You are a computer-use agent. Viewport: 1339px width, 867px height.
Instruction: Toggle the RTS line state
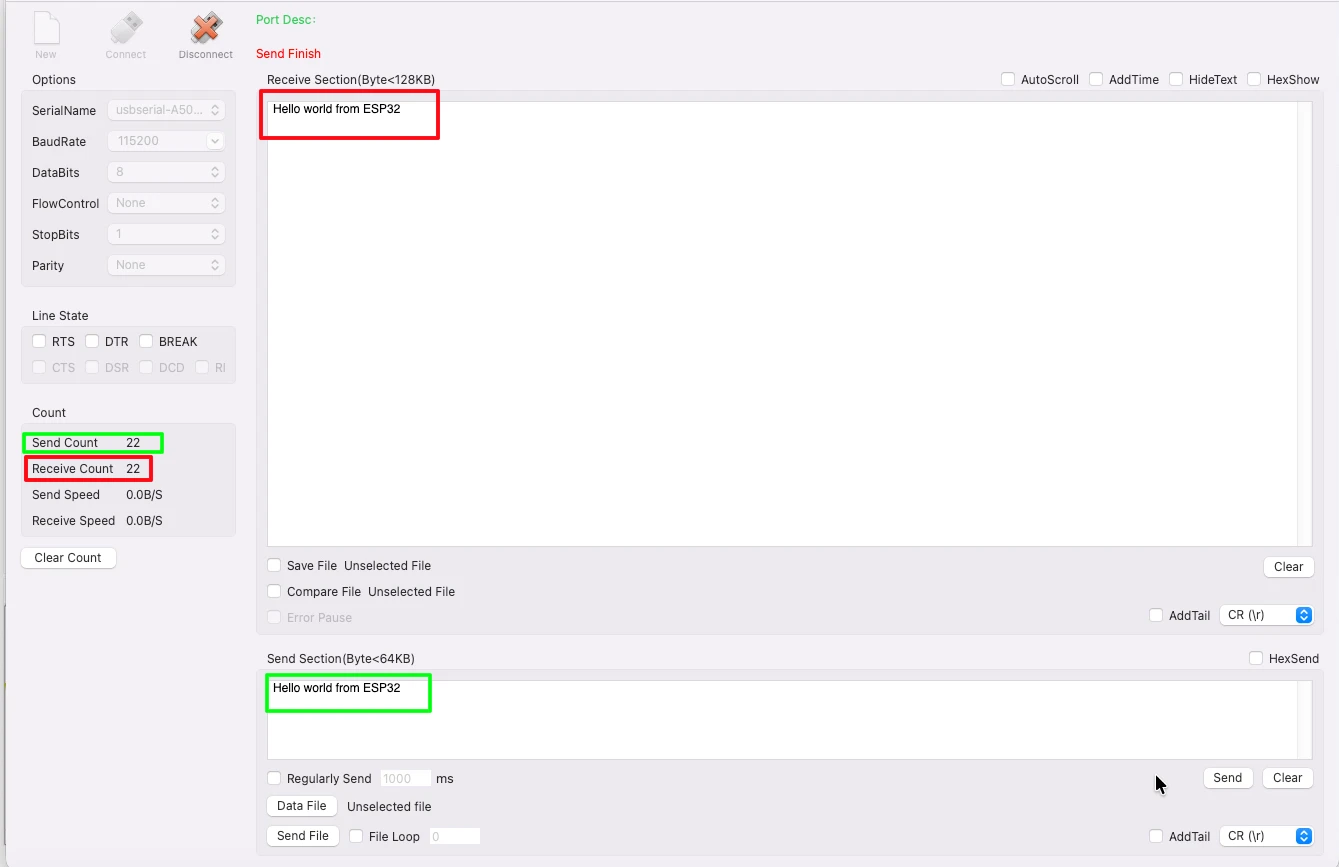coord(39,341)
